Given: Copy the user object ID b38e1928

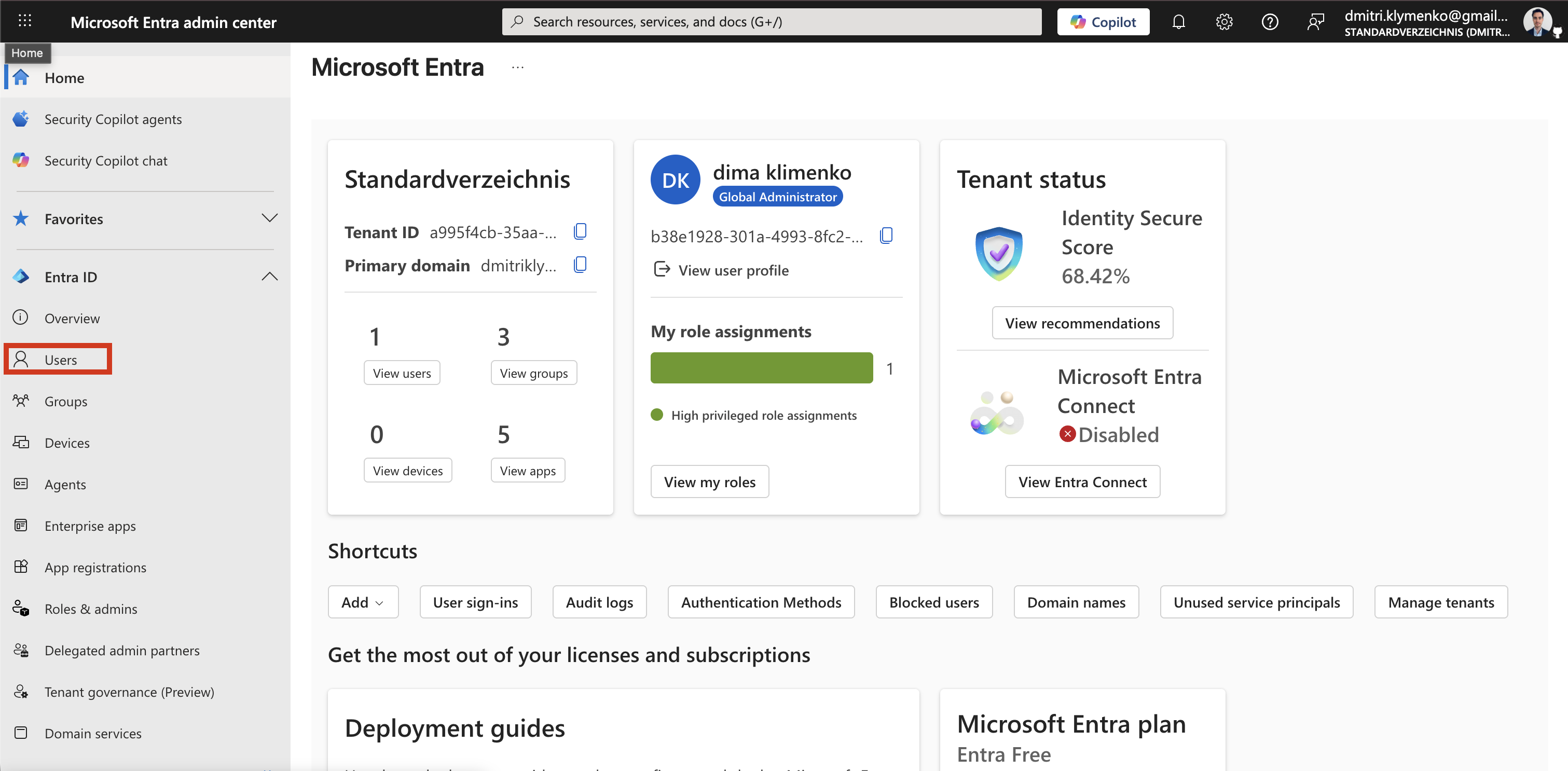Looking at the screenshot, I should (x=886, y=236).
